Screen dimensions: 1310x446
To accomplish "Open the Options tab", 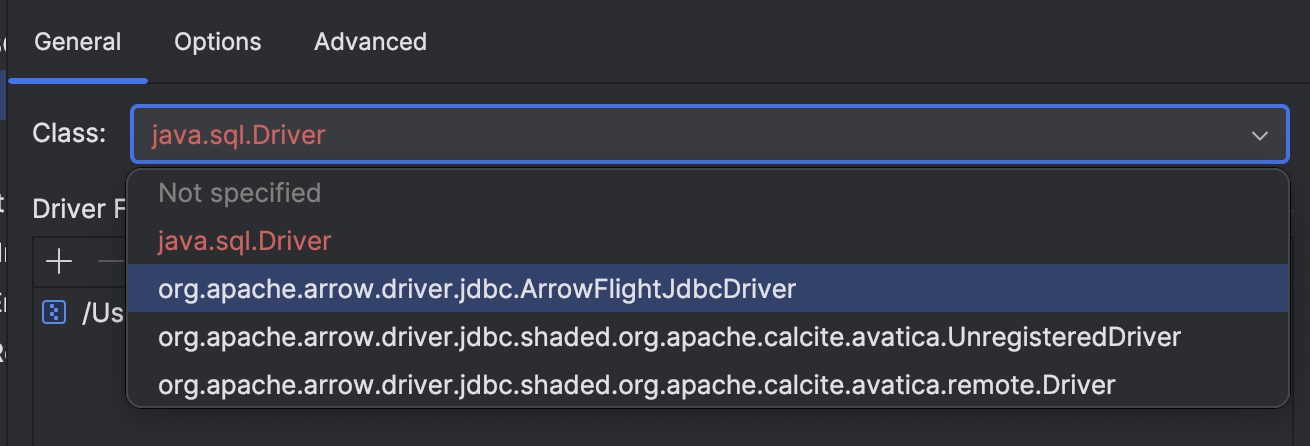I will (217, 42).
